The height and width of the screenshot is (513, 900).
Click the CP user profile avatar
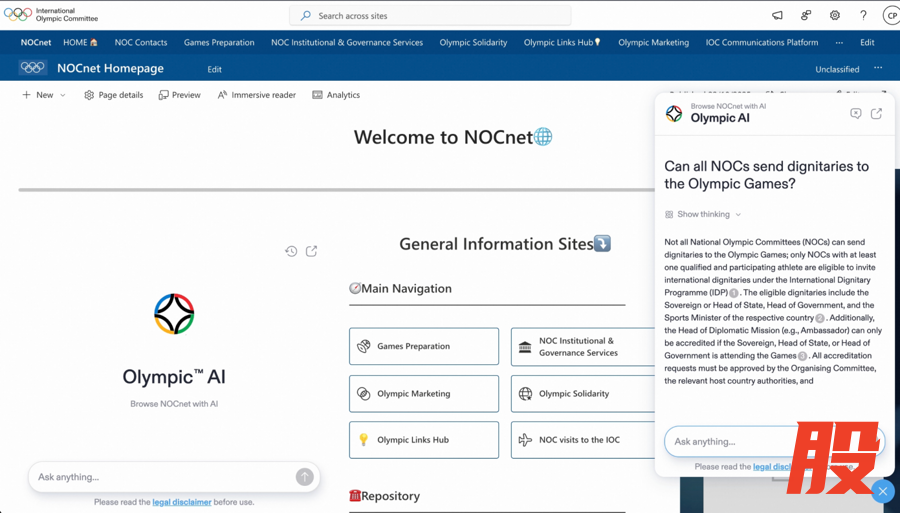(890, 16)
